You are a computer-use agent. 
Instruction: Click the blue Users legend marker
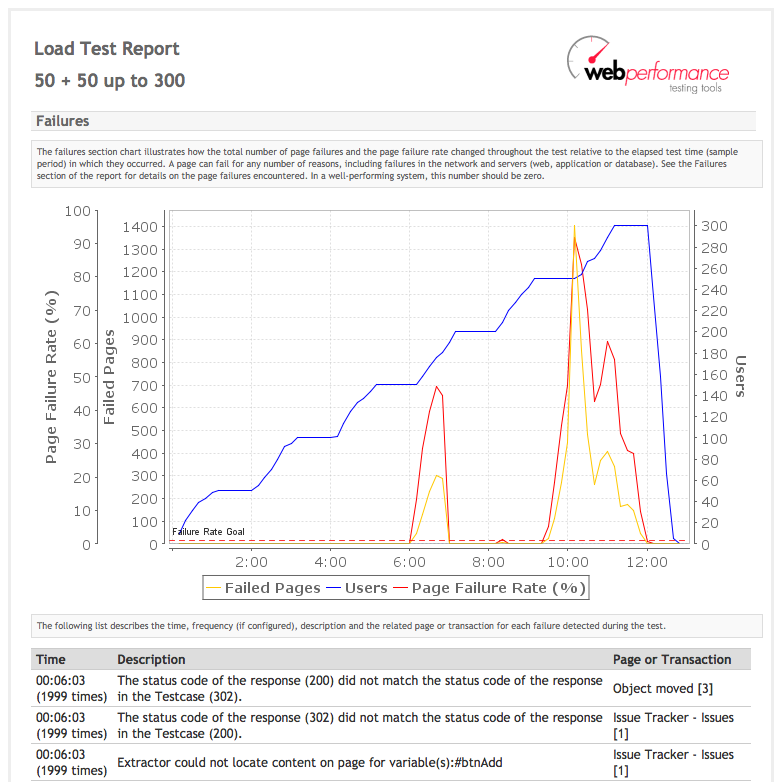tap(333, 588)
